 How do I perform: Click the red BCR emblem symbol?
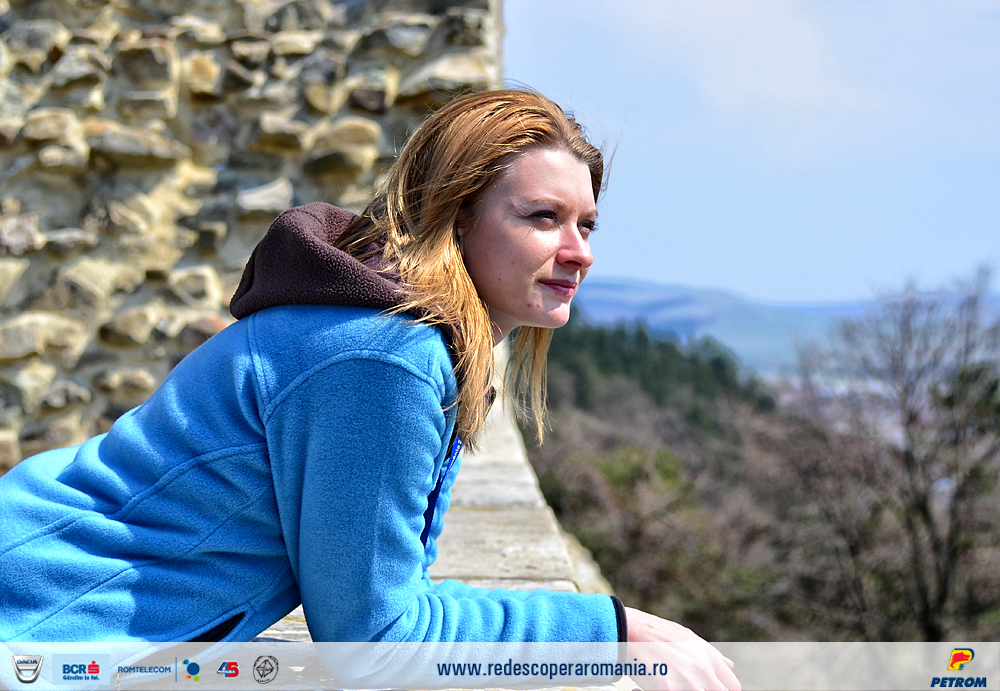click(x=93, y=665)
